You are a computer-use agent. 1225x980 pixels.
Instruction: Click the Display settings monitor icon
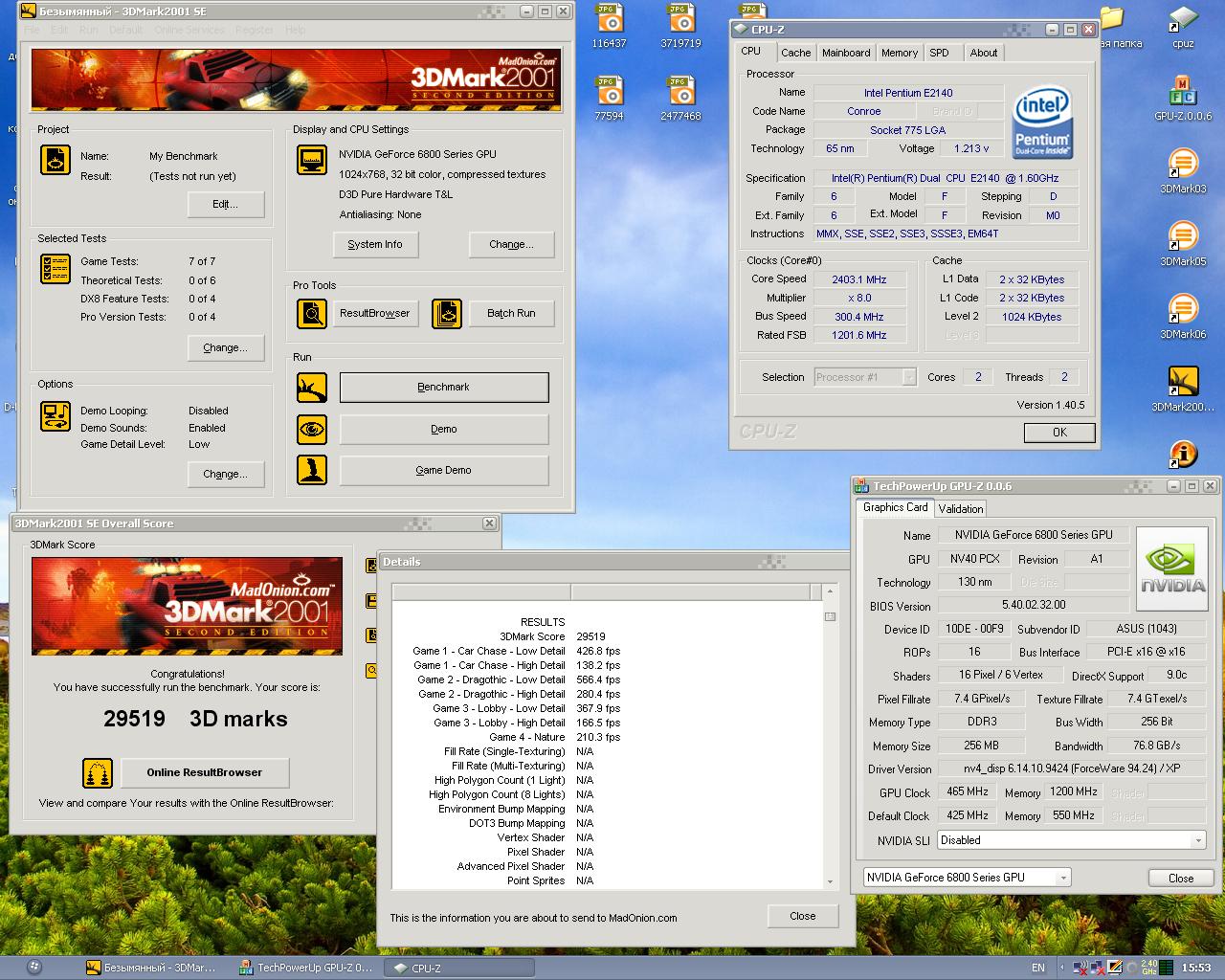[312, 160]
